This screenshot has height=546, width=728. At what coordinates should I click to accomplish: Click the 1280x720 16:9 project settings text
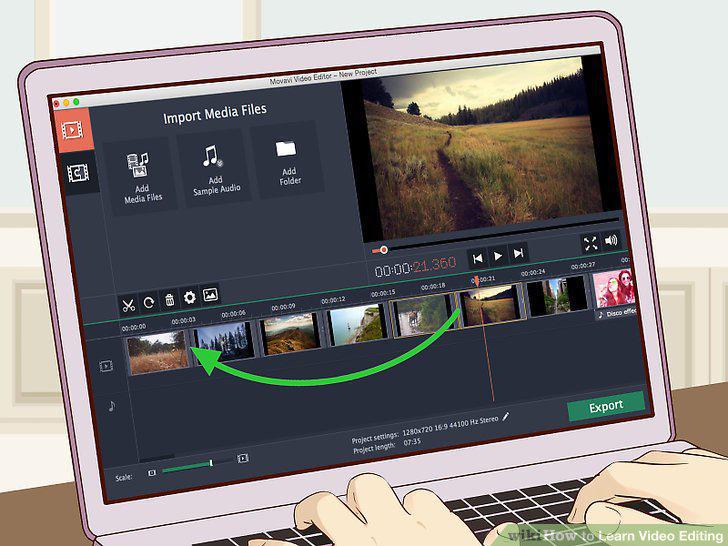coord(449,427)
